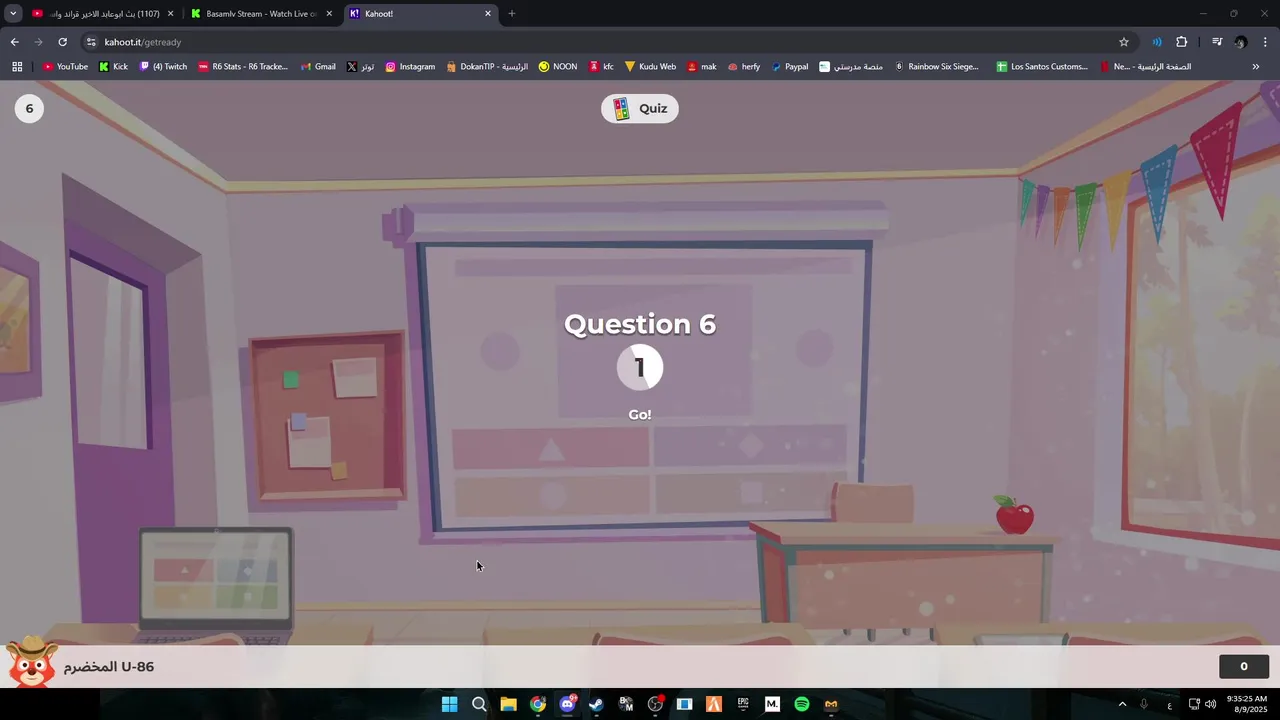Open the kfc bookmark
Screen dimensions: 1280x720
601,67
